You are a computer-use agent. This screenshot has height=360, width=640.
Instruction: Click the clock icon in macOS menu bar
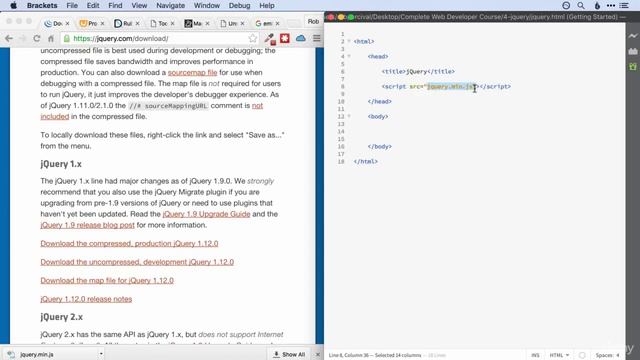pyautogui.click(x=566, y=5)
